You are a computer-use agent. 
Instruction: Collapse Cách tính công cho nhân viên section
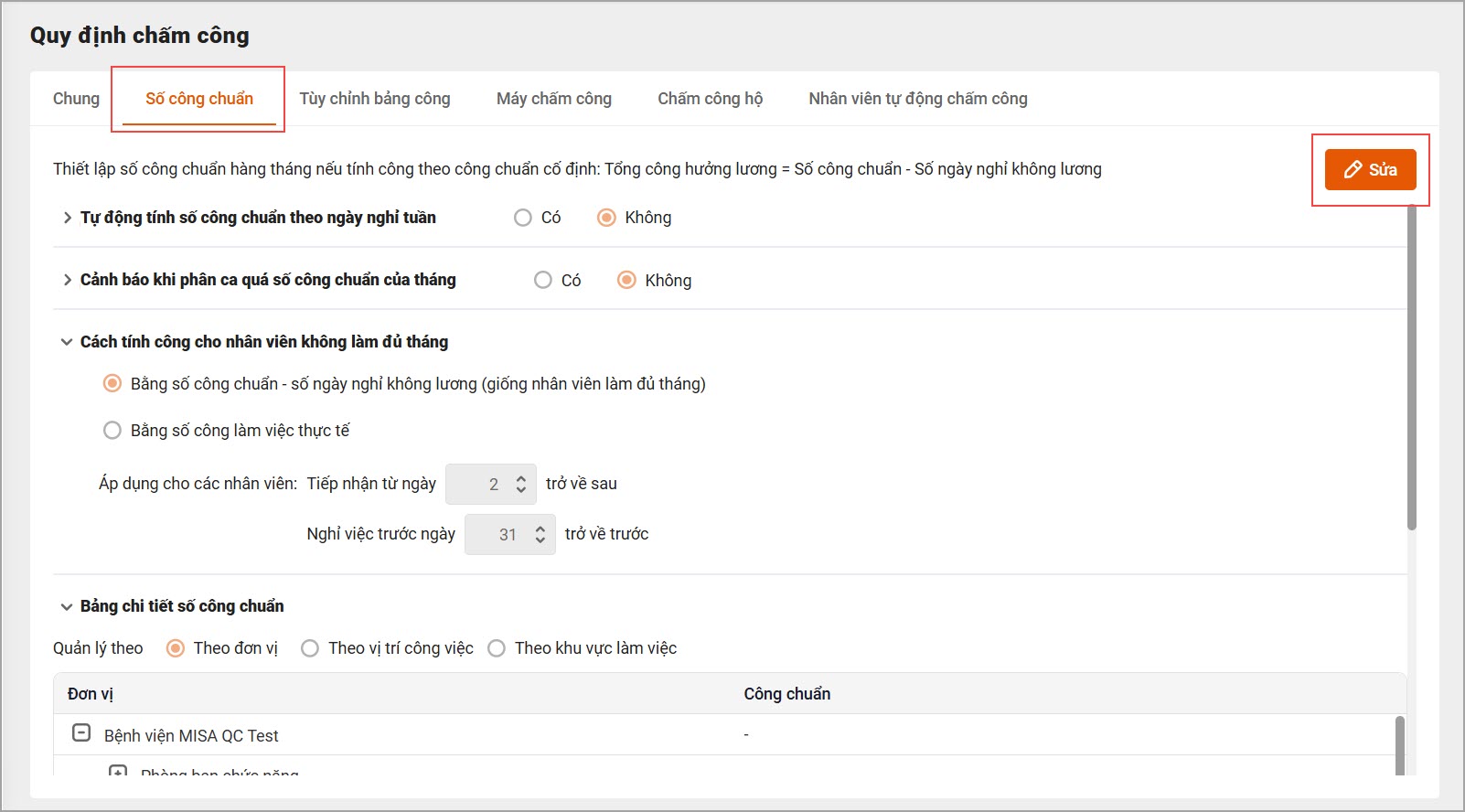coord(67,342)
